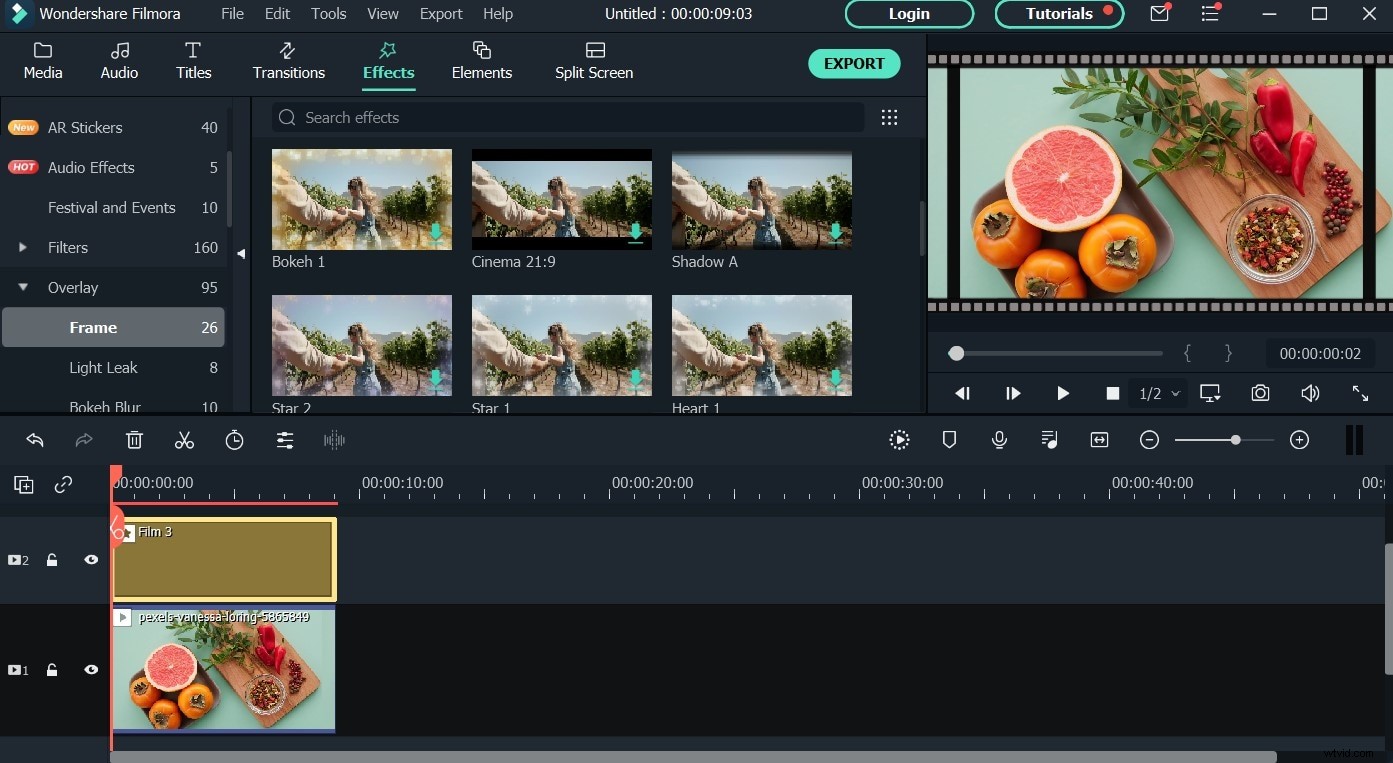Open the Export menu in the menu bar

click(x=440, y=13)
